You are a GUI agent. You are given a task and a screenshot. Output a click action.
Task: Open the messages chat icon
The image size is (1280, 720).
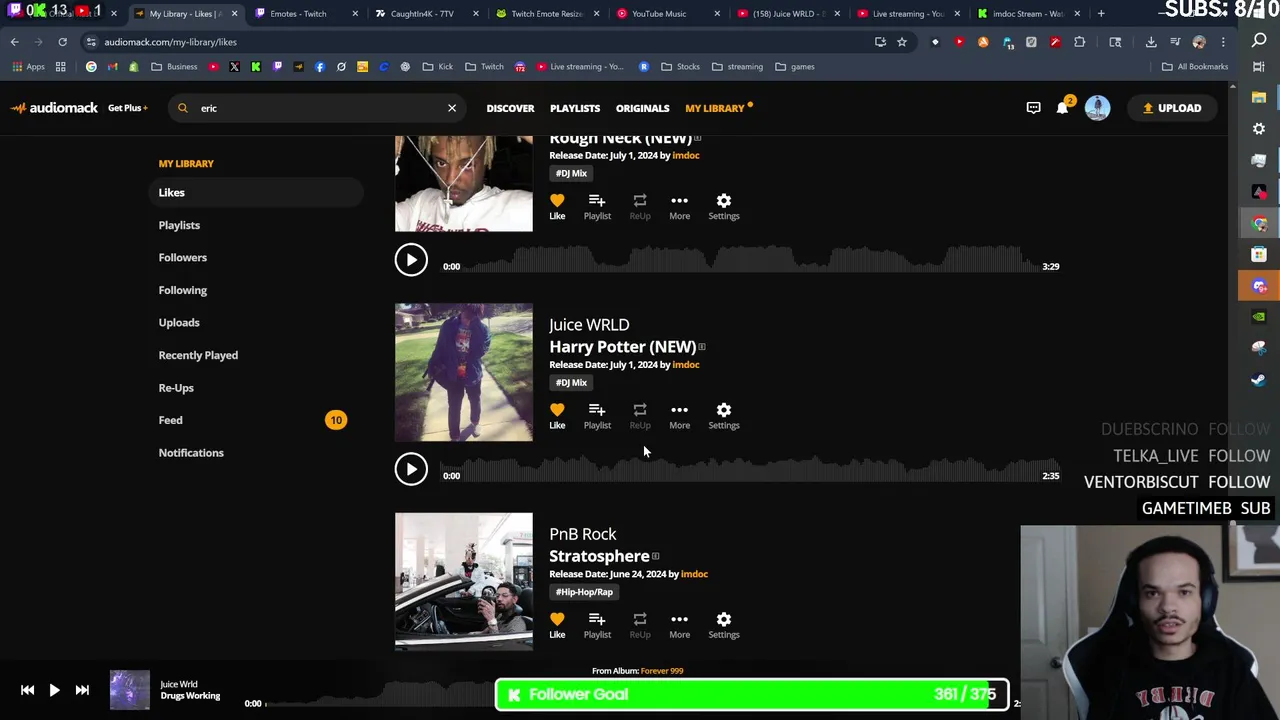tap(1033, 108)
